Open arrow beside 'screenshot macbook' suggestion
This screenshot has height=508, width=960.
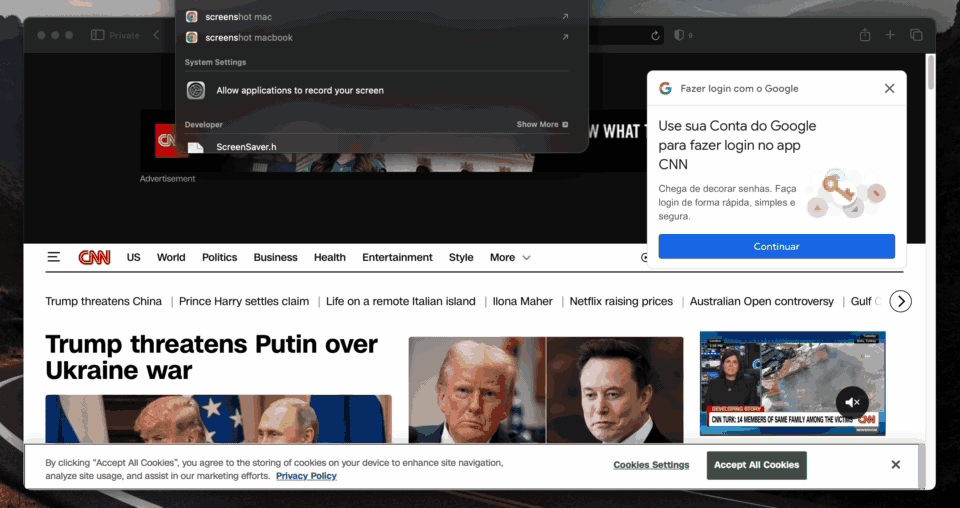point(565,37)
